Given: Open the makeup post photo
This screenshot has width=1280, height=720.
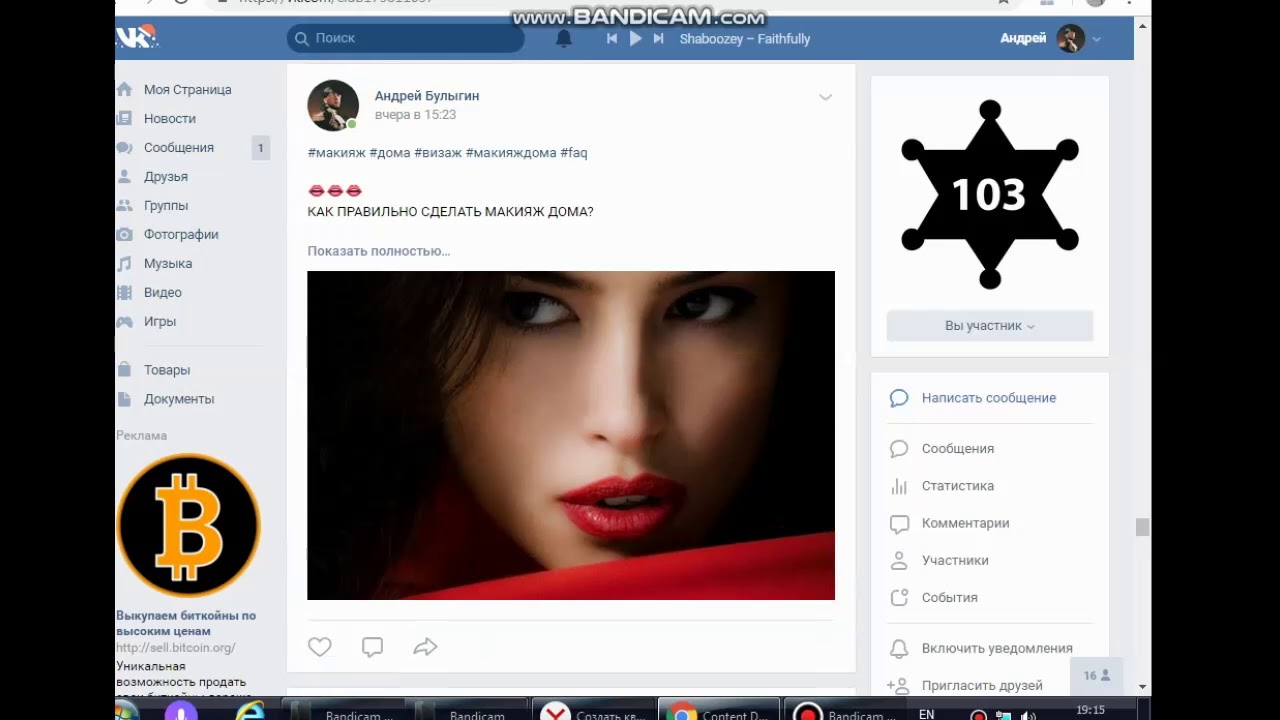Looking at the screenshot, I should (571, 435).
